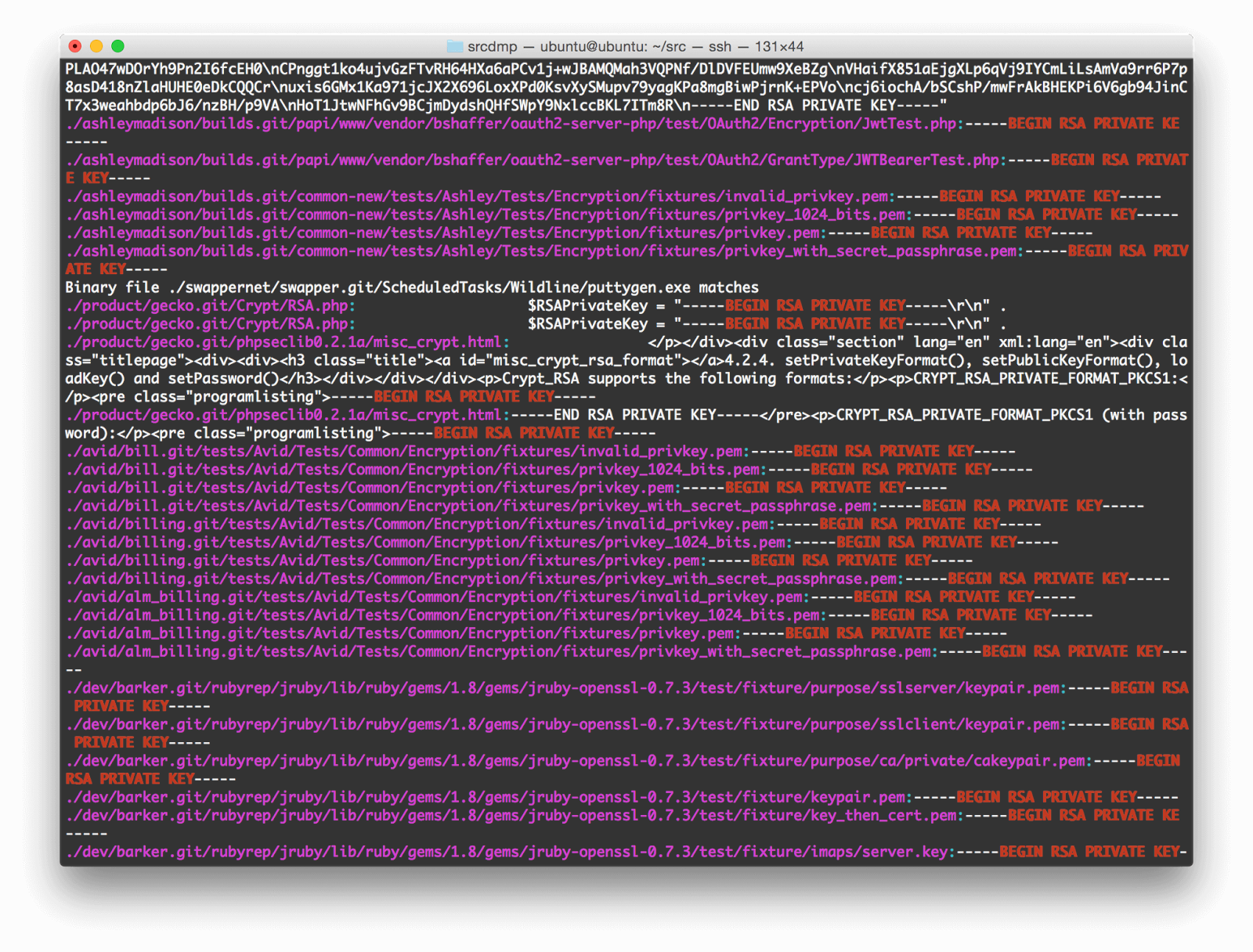Select ashleymadison fixtures/privkey_1024_bits.pem path
Screen dimensions: 1253x952
pyautogui.click(x=486, y=215)
